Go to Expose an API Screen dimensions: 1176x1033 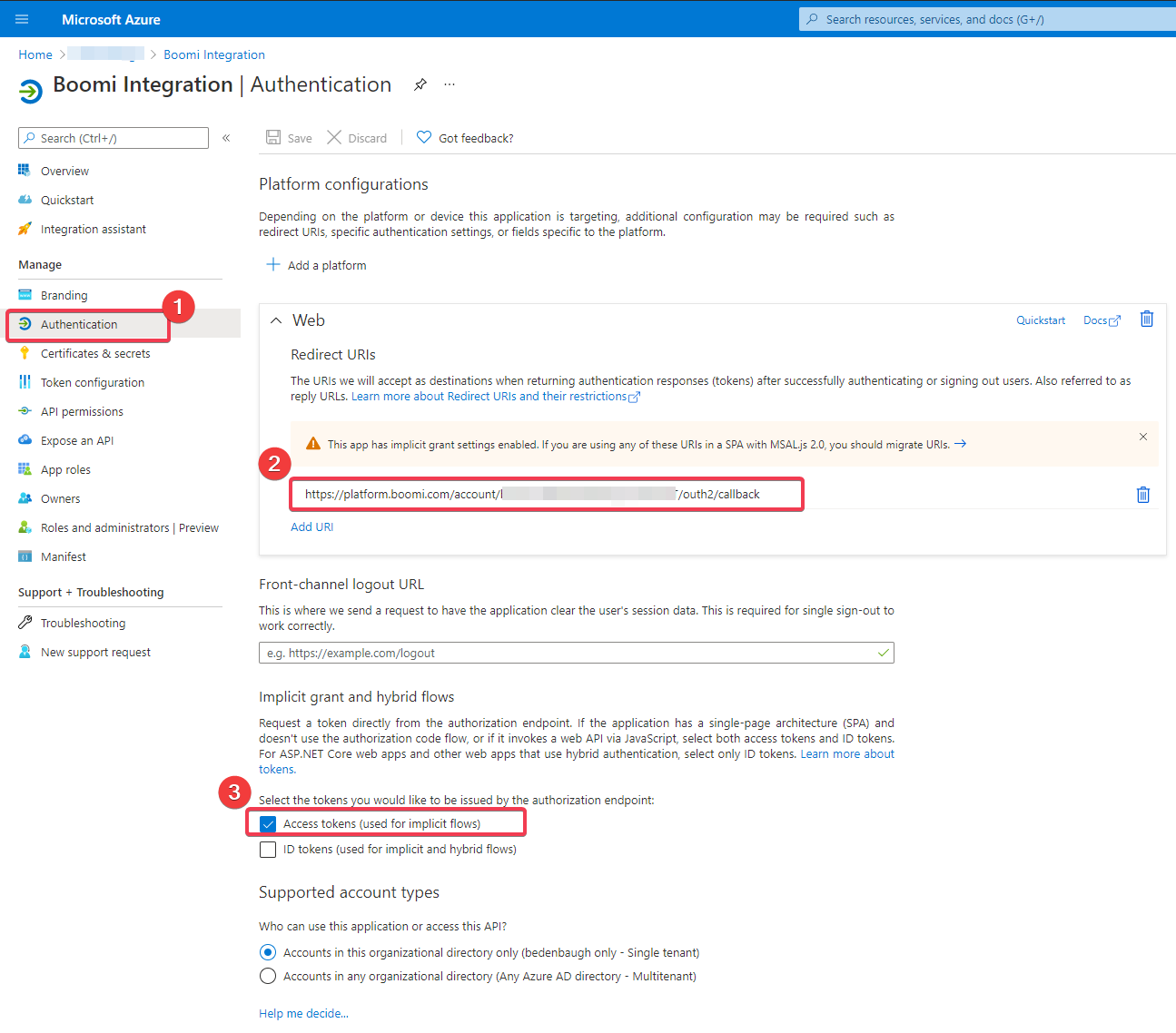click(75, 440)
